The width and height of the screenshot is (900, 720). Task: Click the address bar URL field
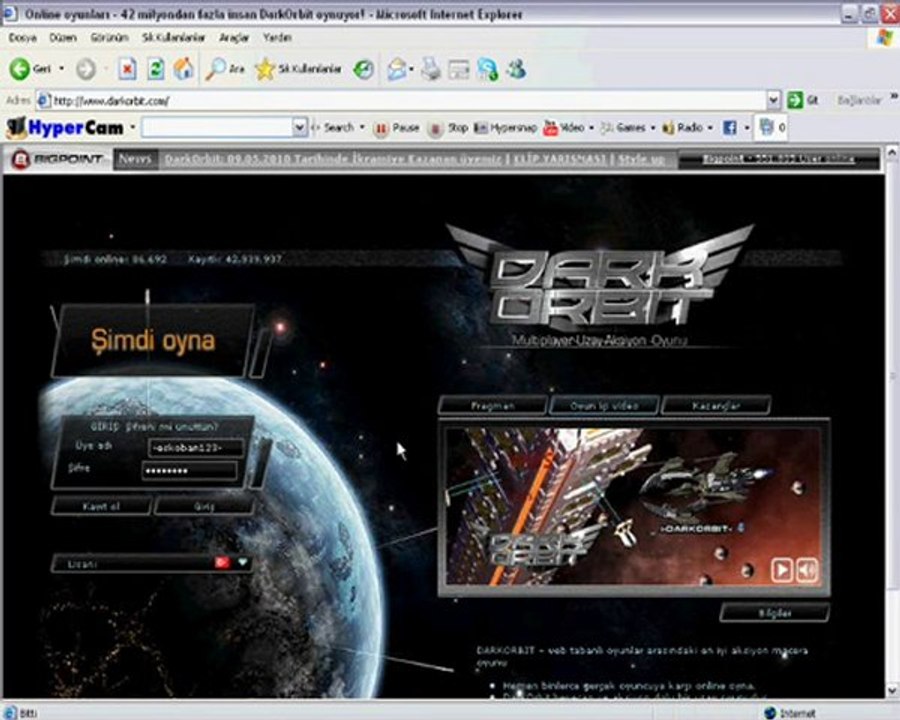[x=401, y=100]
